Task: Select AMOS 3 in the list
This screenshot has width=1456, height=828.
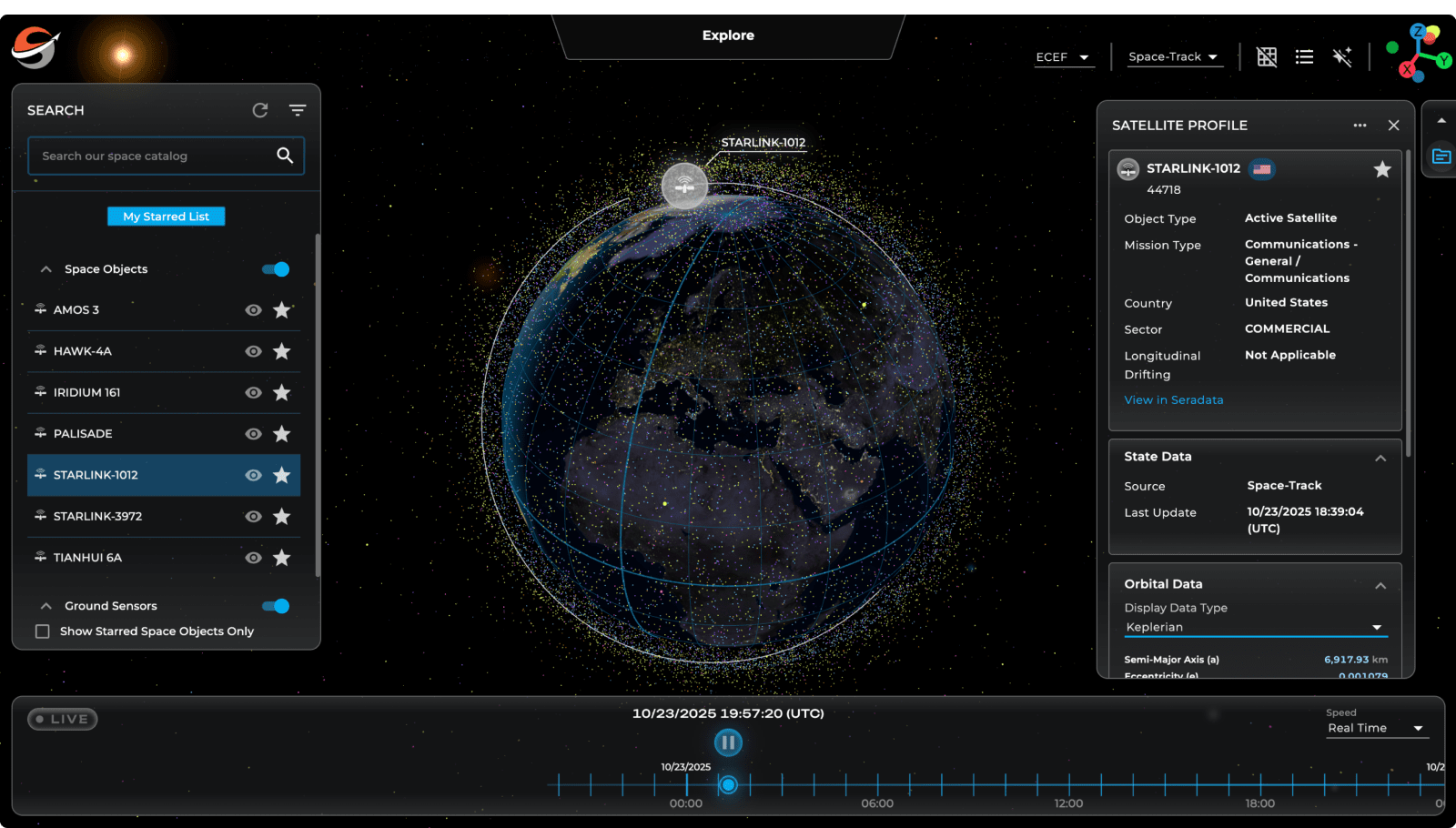Action: point(76,310)
